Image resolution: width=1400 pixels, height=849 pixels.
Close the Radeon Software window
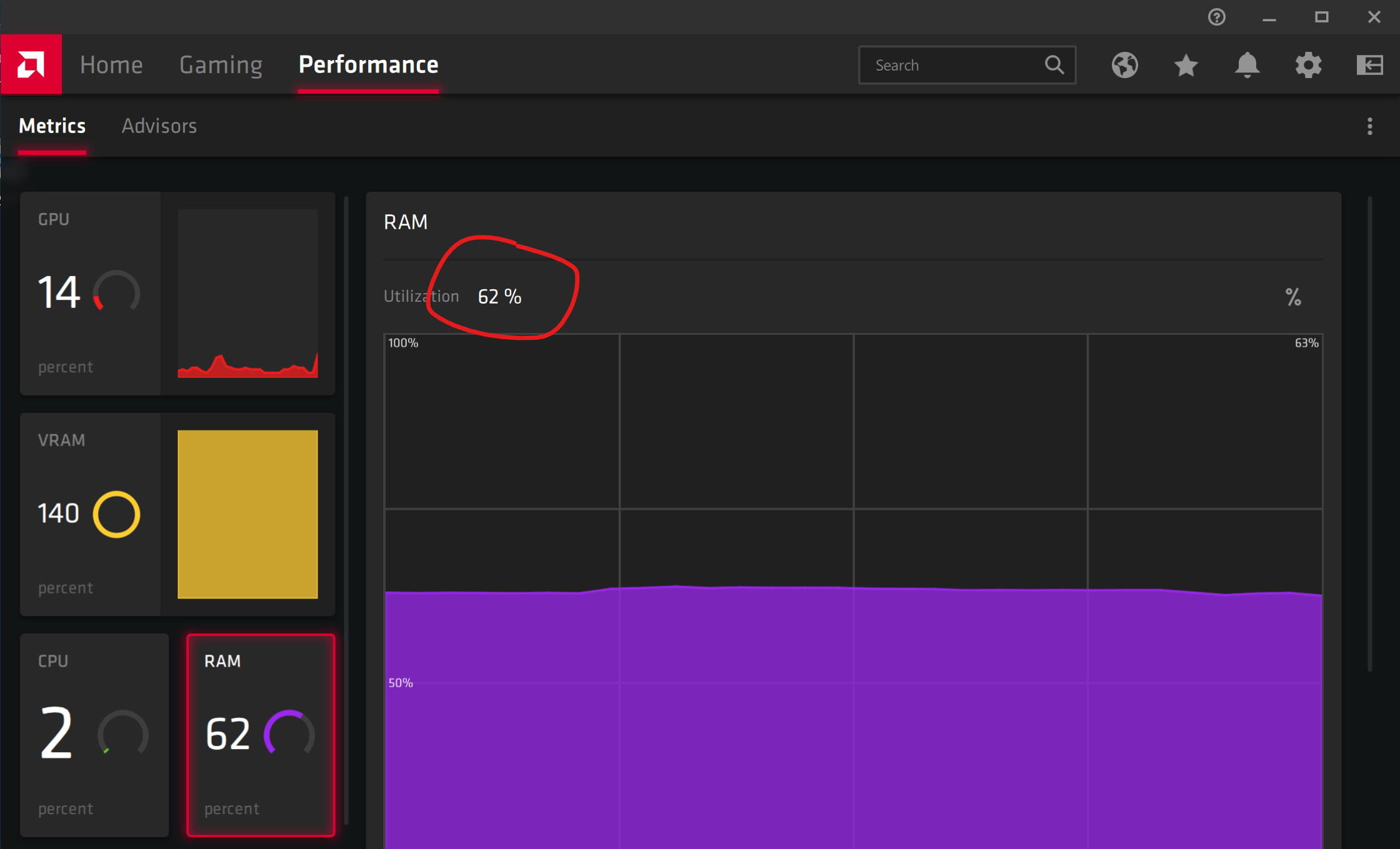pyautogui.click(x=1374, y=17)
